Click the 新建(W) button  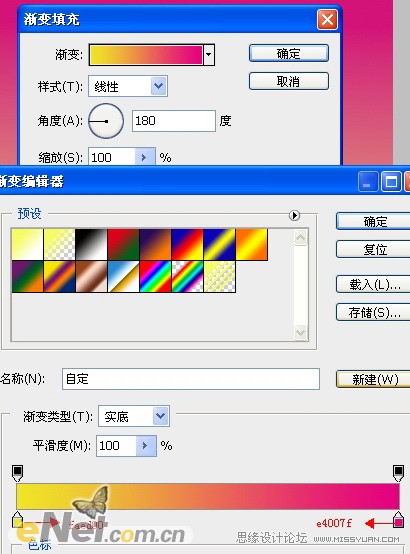[373, 379]
